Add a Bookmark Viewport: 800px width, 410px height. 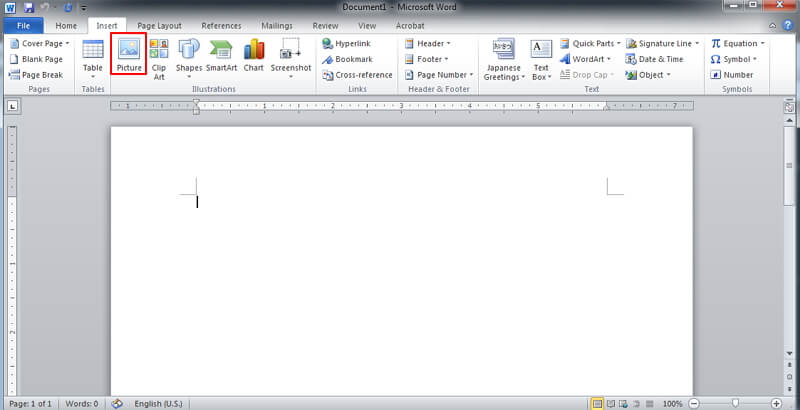pyautogui.click(x=347, y=59)
